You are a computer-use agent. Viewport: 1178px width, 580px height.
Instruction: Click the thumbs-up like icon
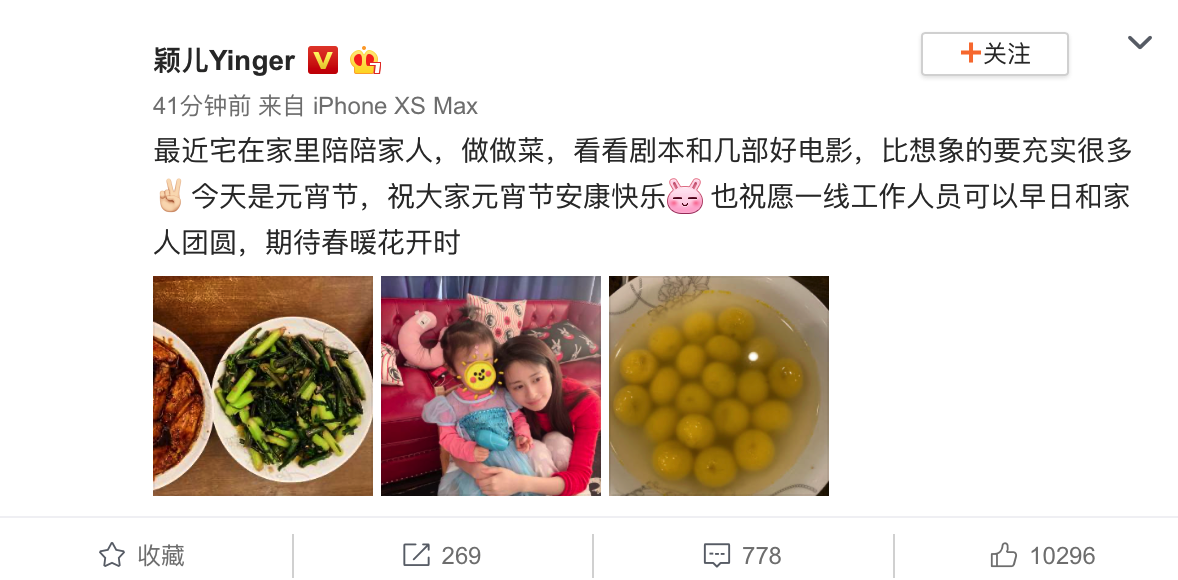tap(1004, 555)
